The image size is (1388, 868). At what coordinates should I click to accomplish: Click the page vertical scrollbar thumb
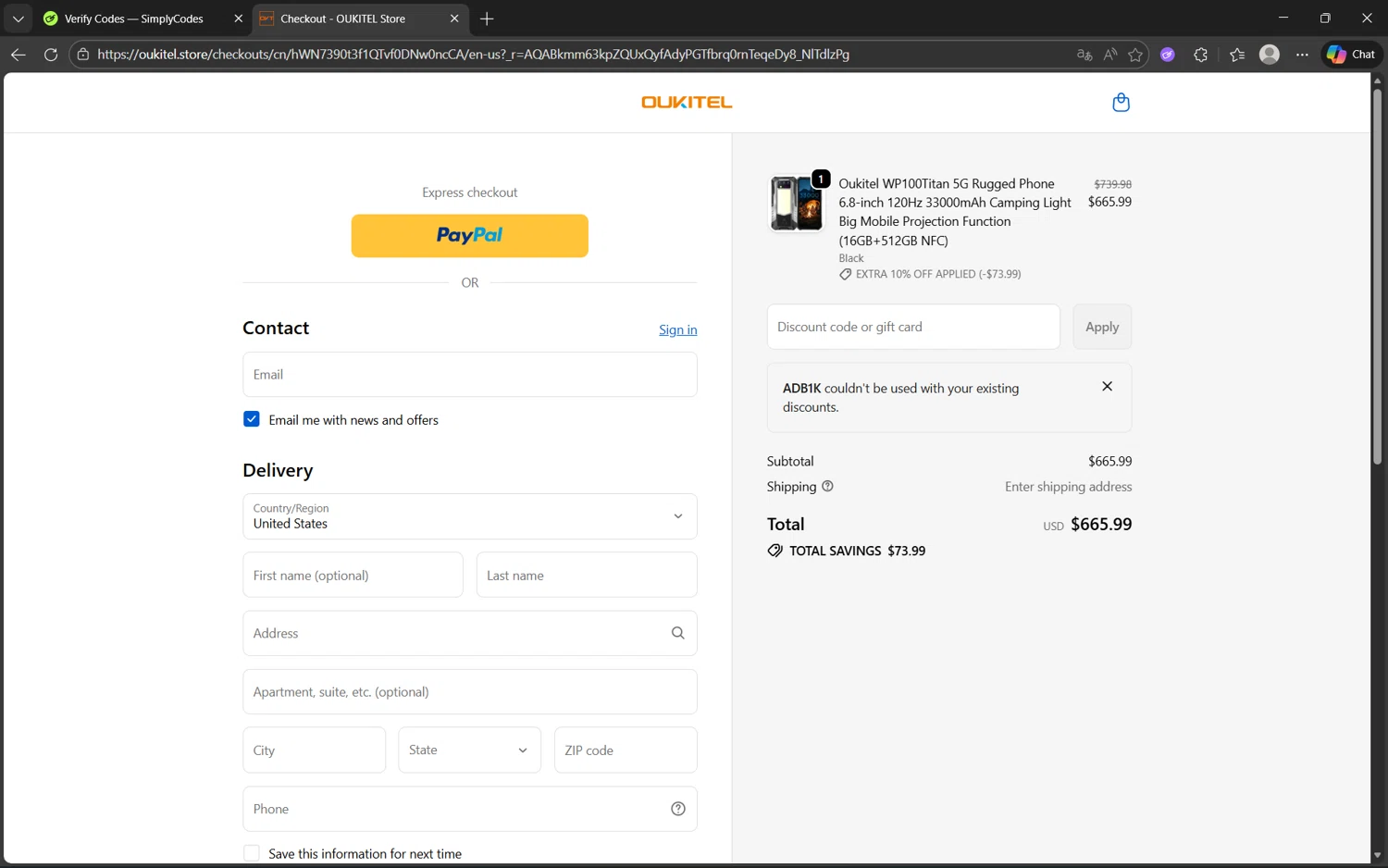1377,276
